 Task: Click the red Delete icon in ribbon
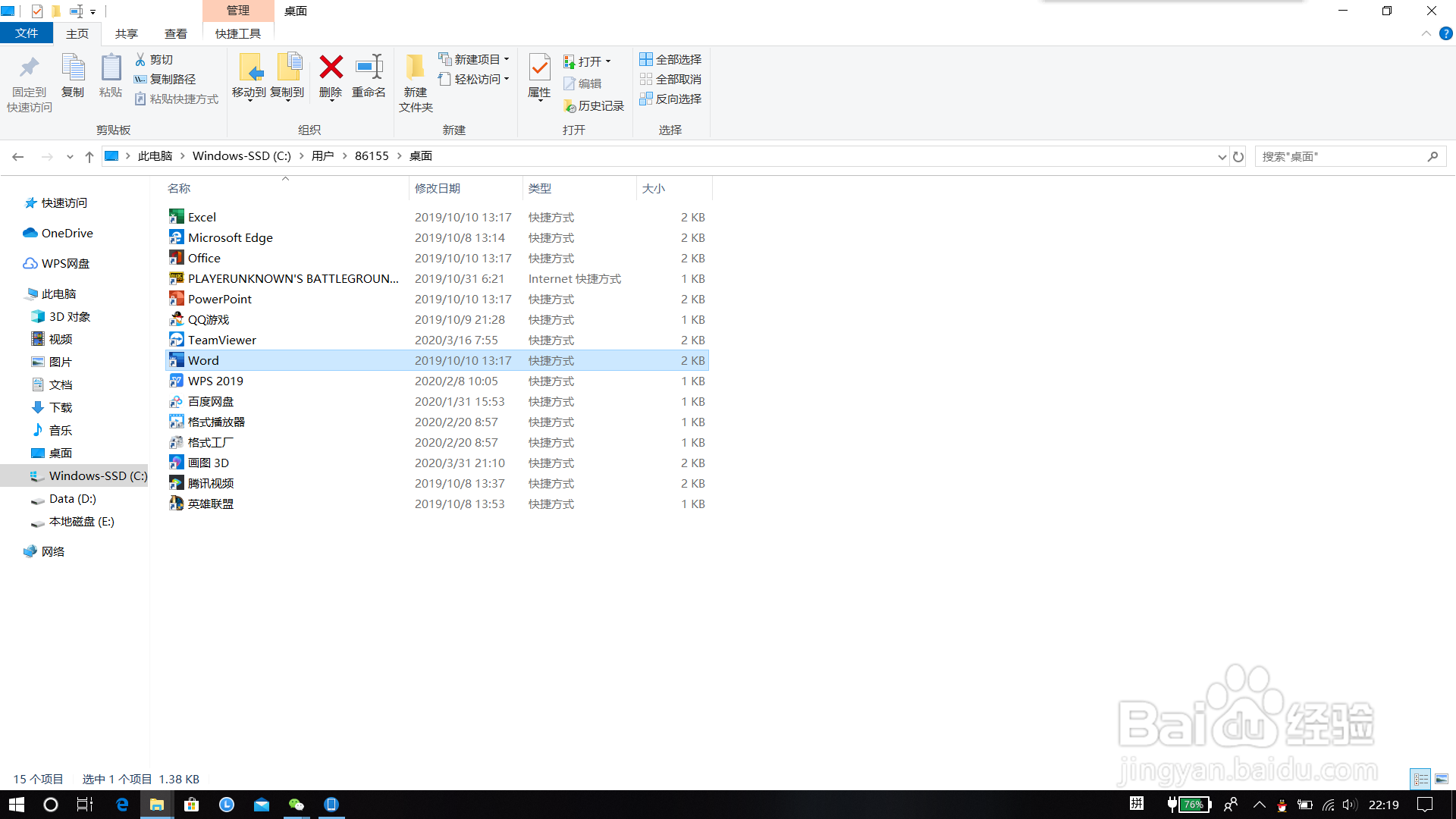pyautogui.click(x=331, y=68)
